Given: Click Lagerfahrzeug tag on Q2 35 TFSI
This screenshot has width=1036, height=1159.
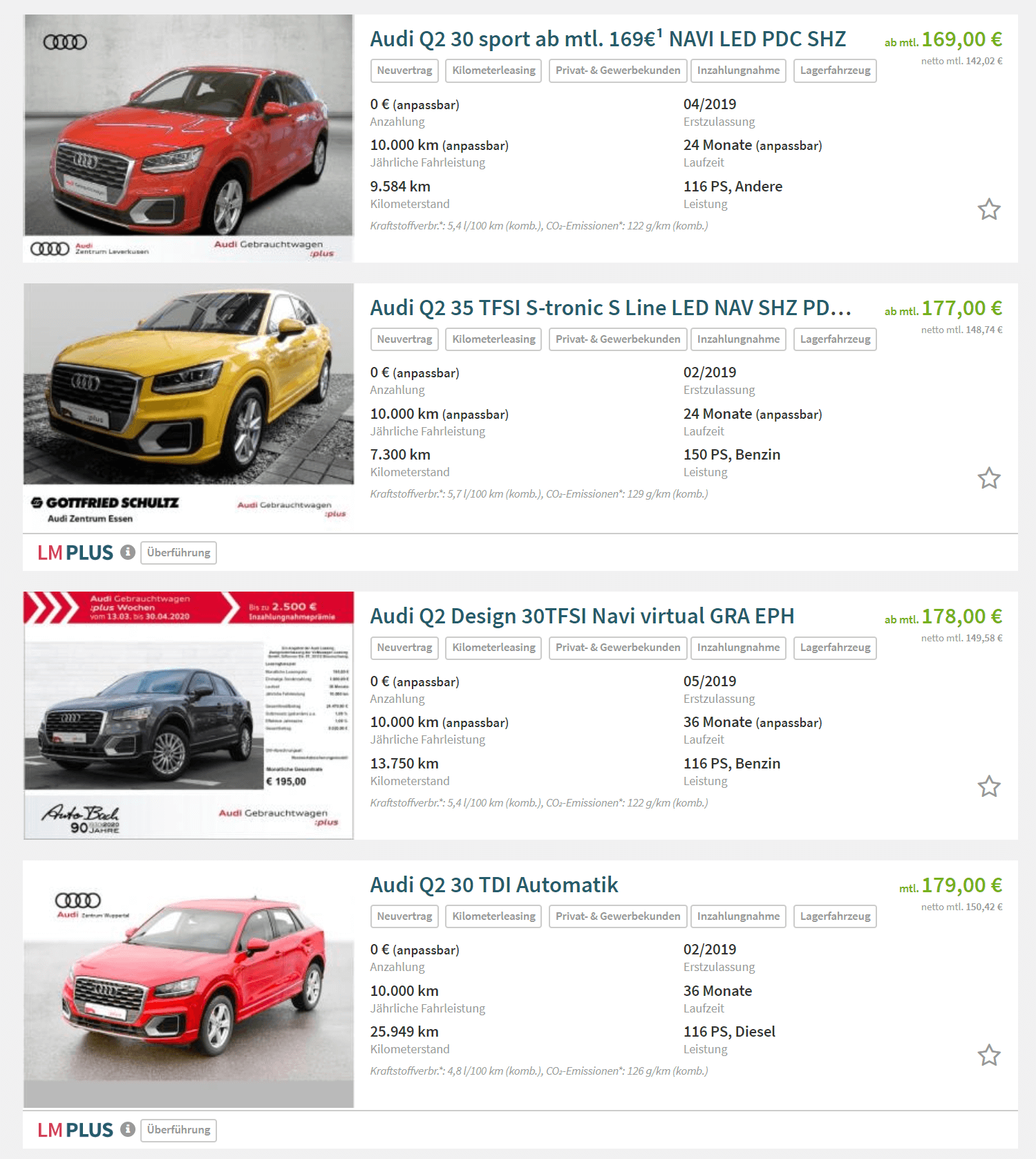Looking at the screenshot, I should [835, 339].
